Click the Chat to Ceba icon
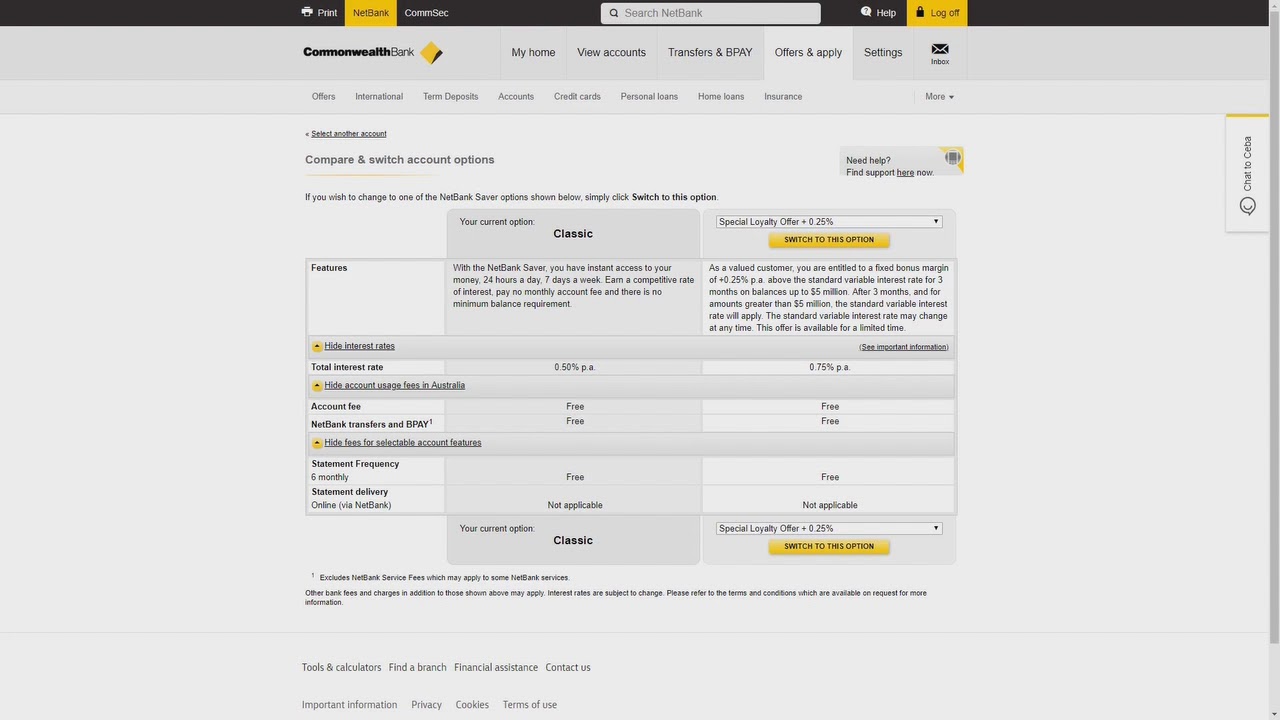 [1247, 206]
